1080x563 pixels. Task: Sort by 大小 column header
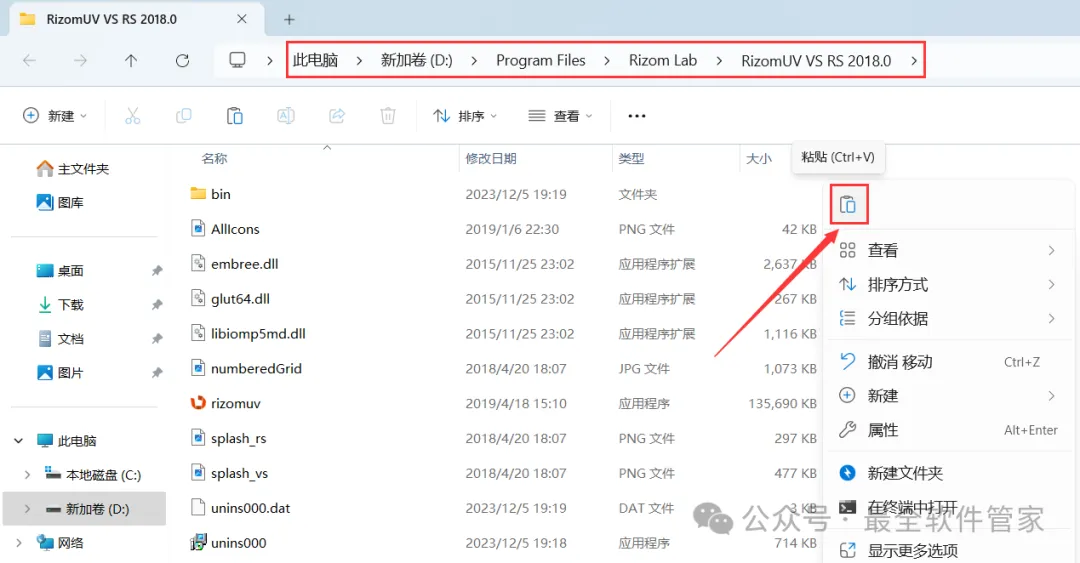759,158
